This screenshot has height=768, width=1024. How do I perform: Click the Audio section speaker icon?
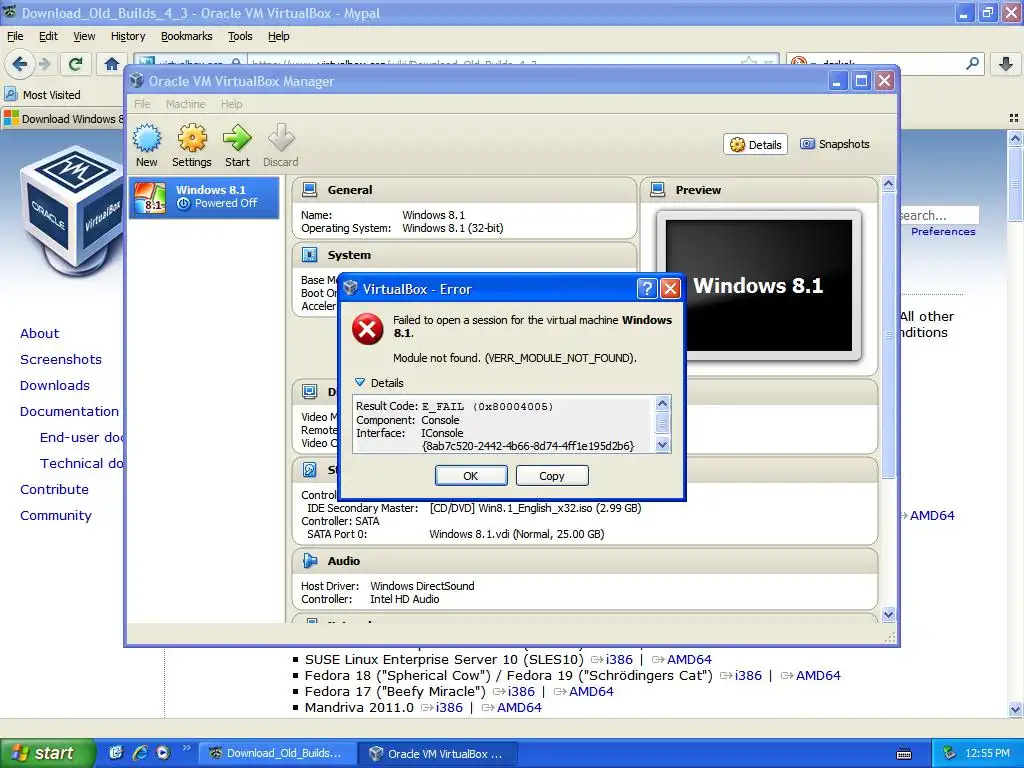[310, 561]
